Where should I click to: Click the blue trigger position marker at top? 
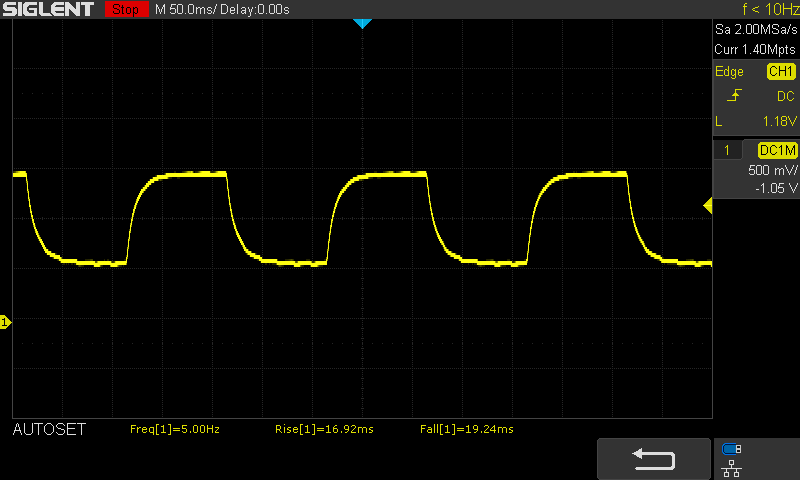pyautogui.click(x=362, y=23)
